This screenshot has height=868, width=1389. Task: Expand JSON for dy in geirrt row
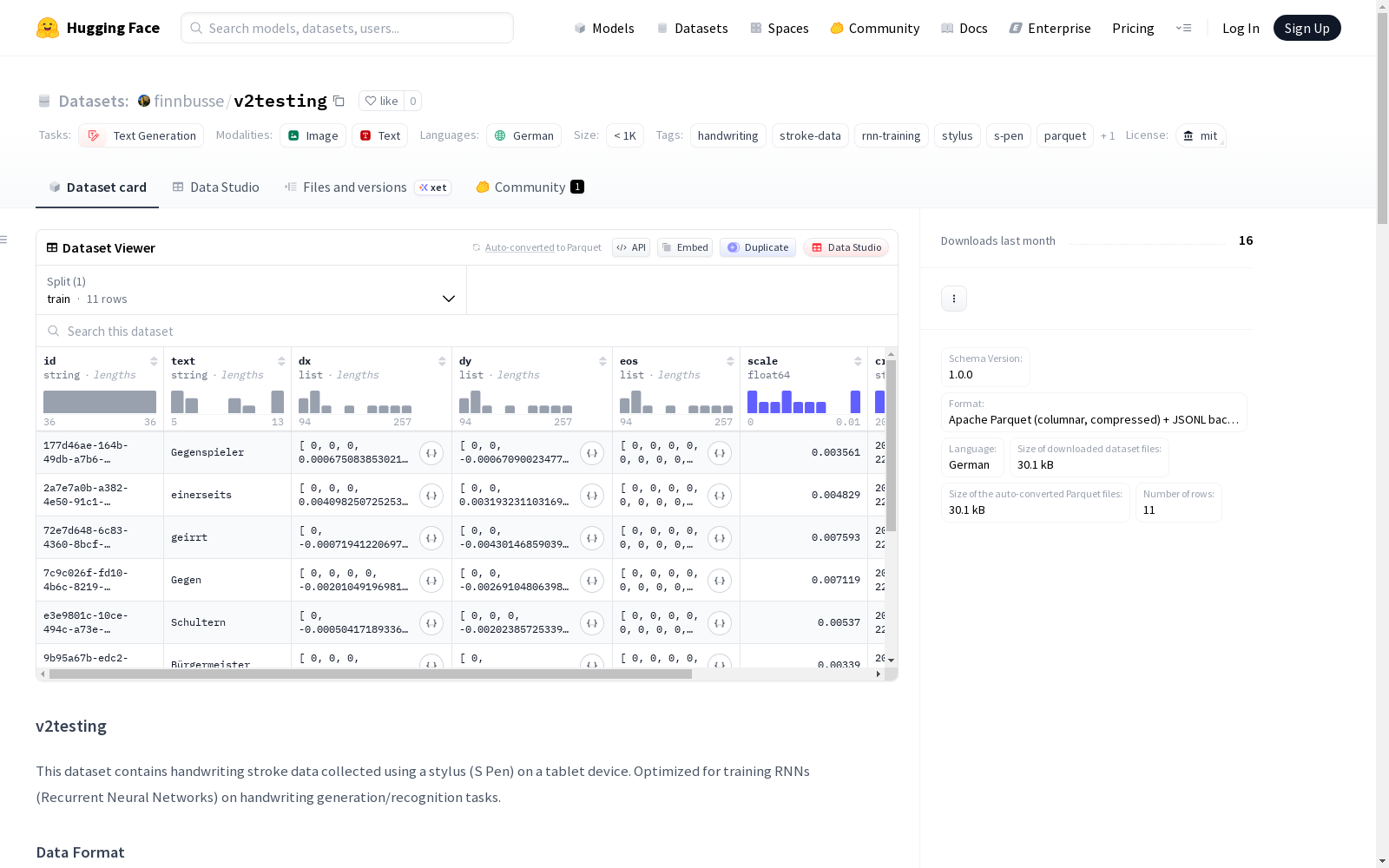click(592, 538)
